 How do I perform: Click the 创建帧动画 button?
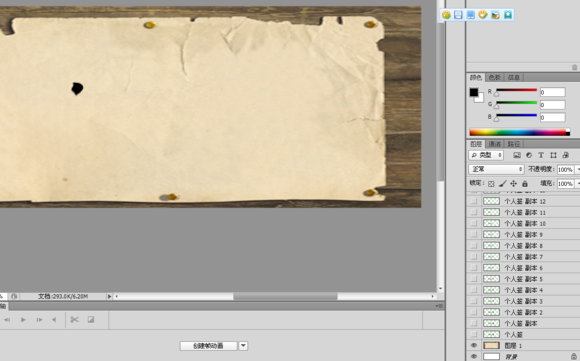(x=209, y=346)
